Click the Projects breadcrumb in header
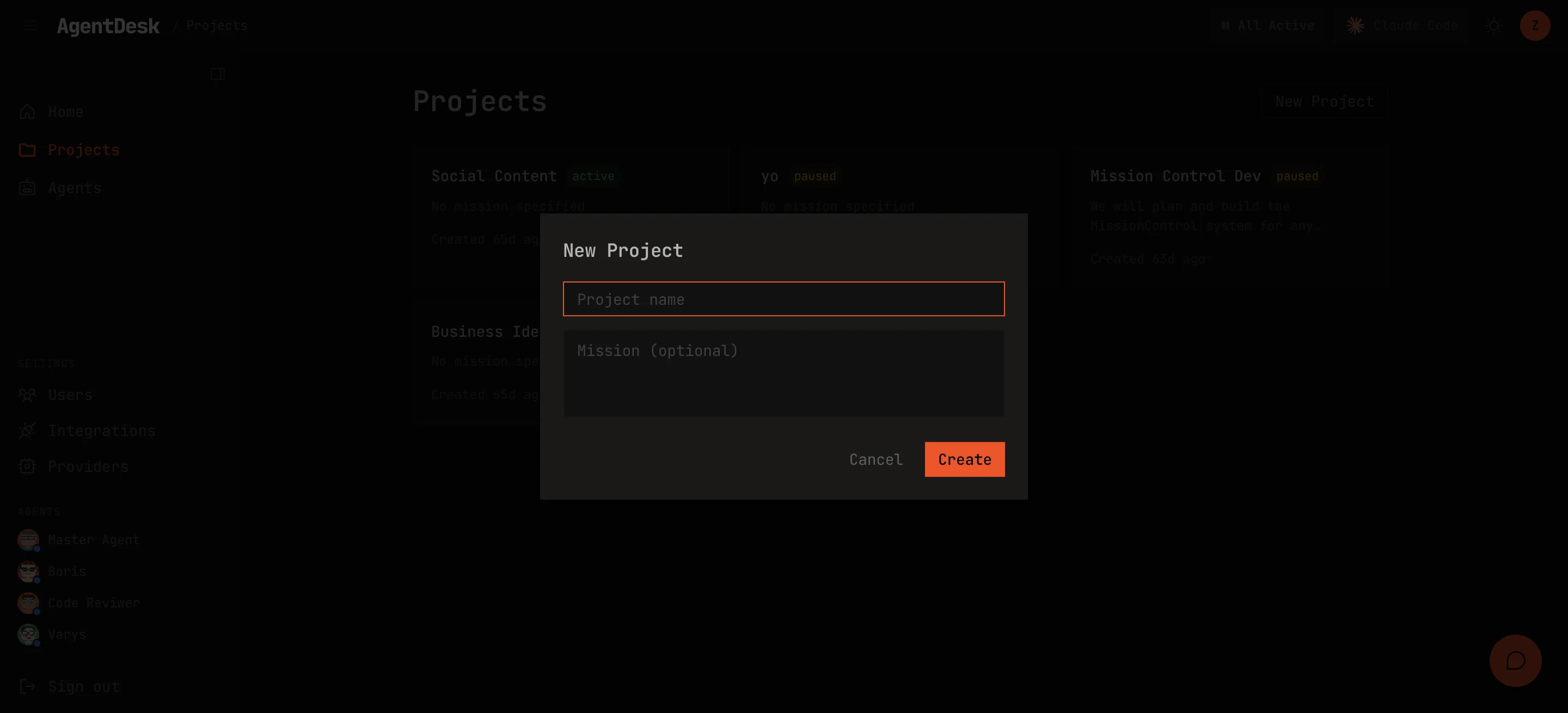The height and width of the screenshot is (713, 1568). 217,26
